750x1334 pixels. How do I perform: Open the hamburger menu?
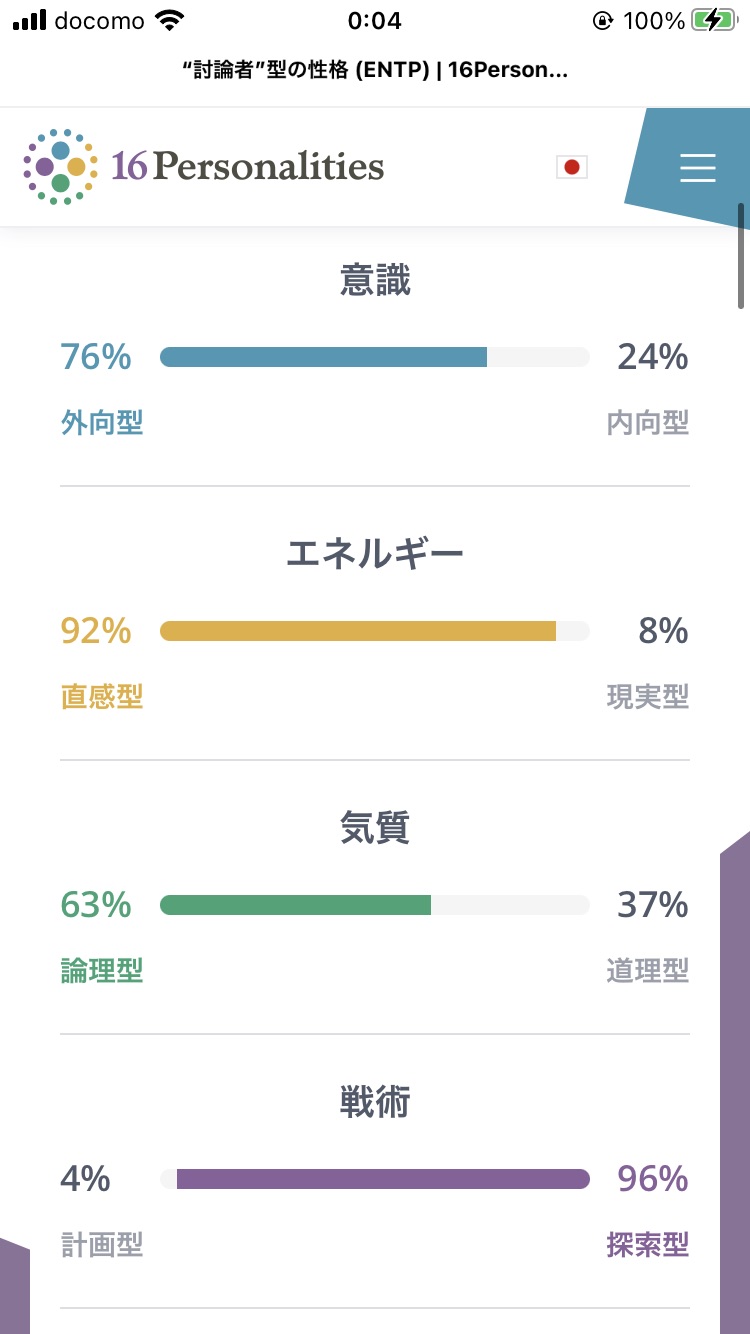click(697, 167)
